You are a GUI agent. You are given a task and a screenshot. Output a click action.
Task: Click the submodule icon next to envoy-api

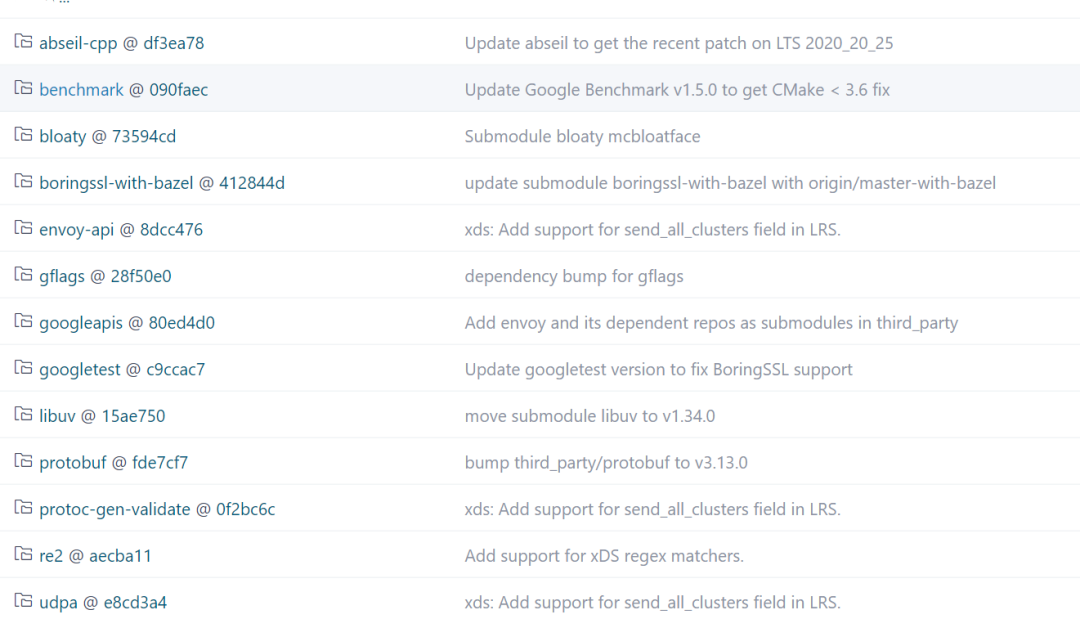tap(23, 228)
